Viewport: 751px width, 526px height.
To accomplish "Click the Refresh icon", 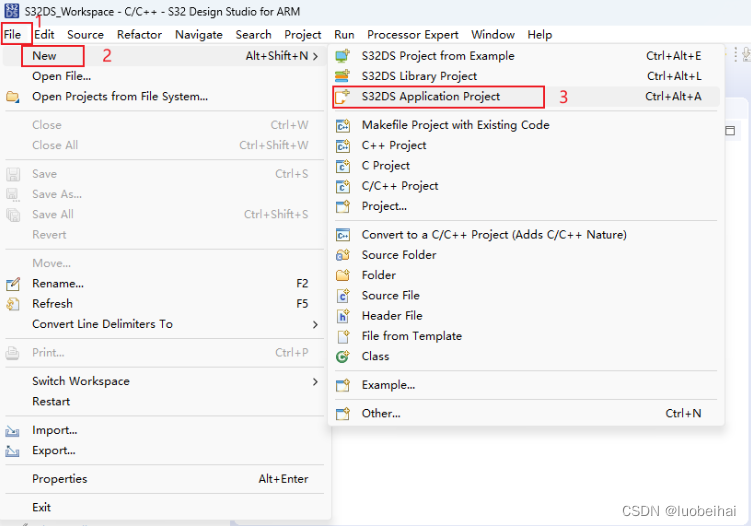I will click(x=13, y=304).
